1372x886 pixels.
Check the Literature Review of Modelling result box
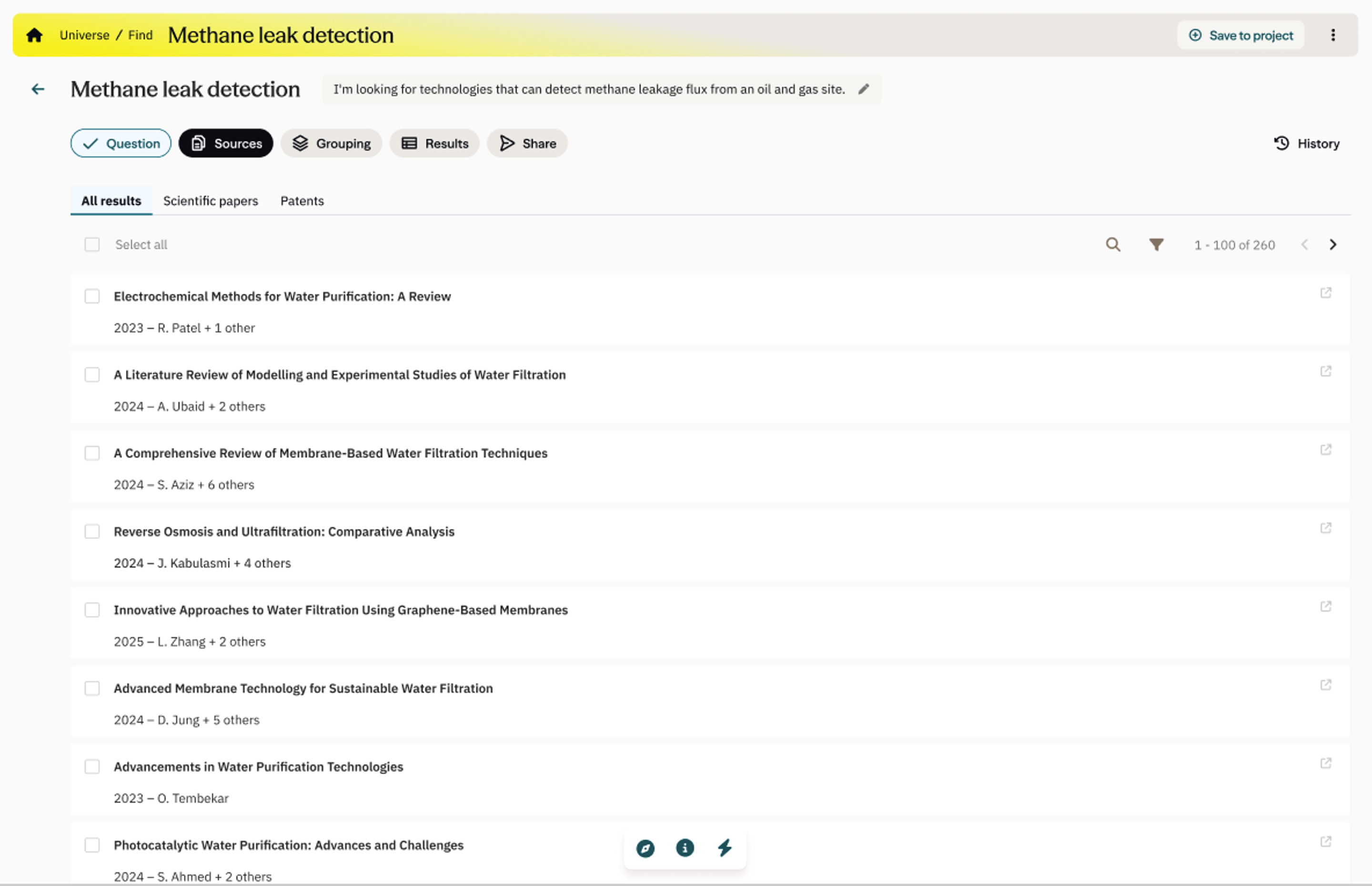pos(92,374)
